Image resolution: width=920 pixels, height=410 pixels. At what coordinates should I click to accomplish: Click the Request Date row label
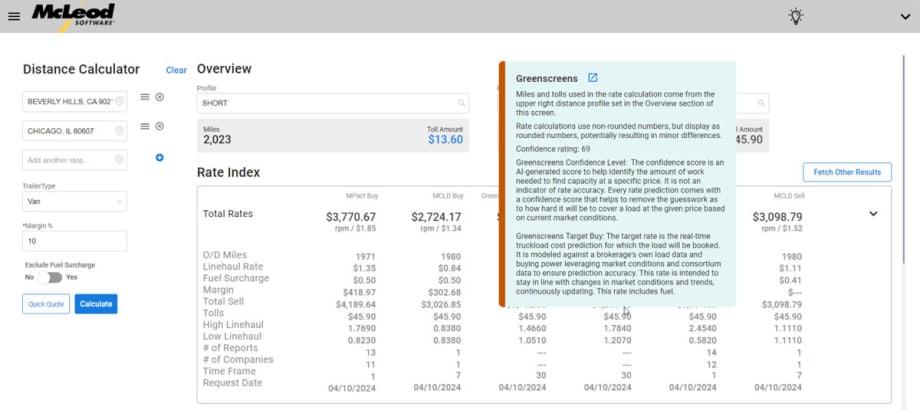[x=232, y=383]
